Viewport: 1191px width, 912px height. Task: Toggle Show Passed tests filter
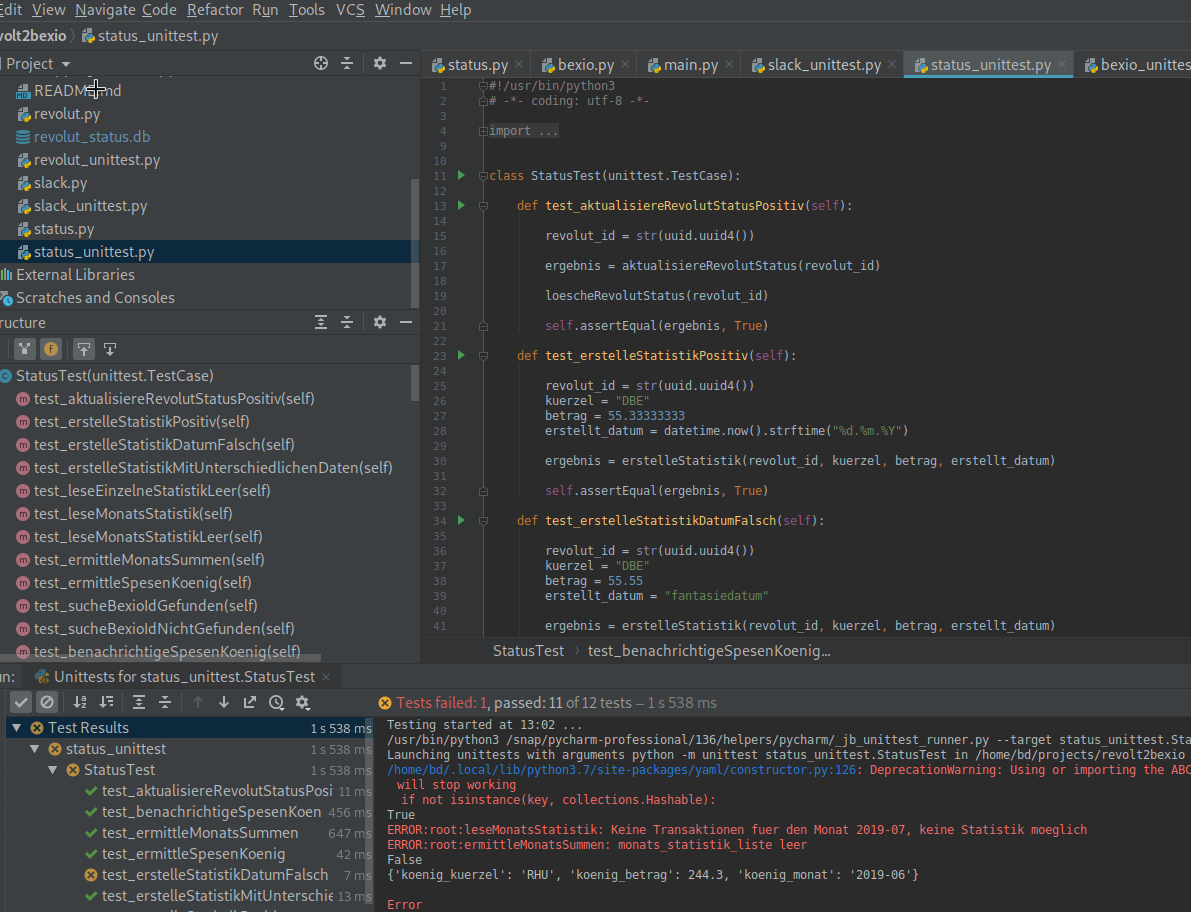[x=21, y=702]
